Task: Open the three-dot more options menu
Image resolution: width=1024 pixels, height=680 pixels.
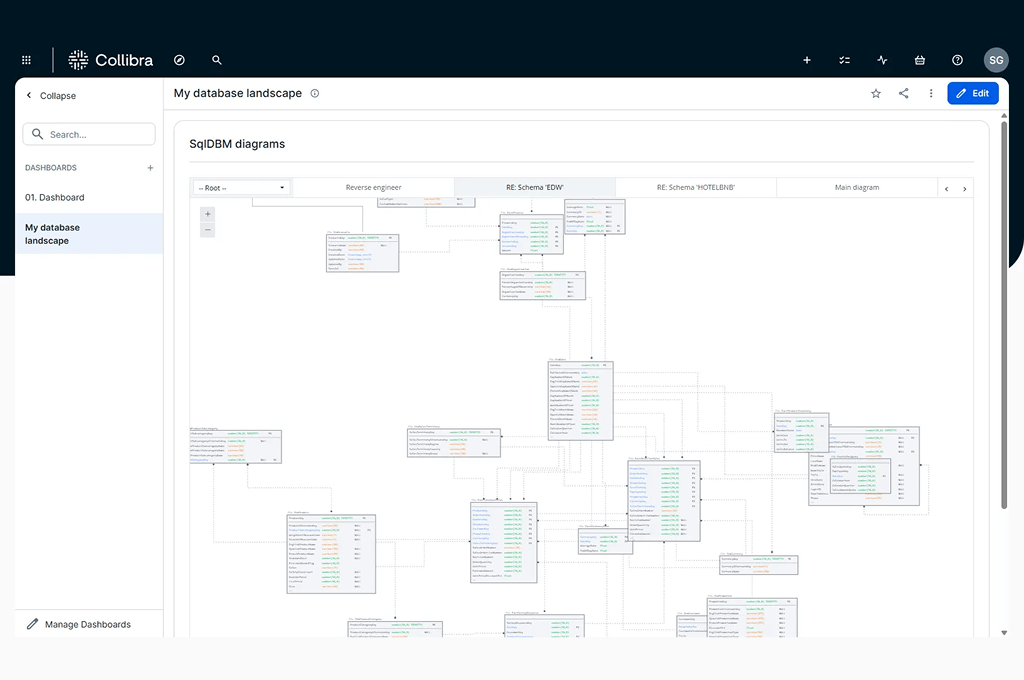Action: tap(931, 93)
